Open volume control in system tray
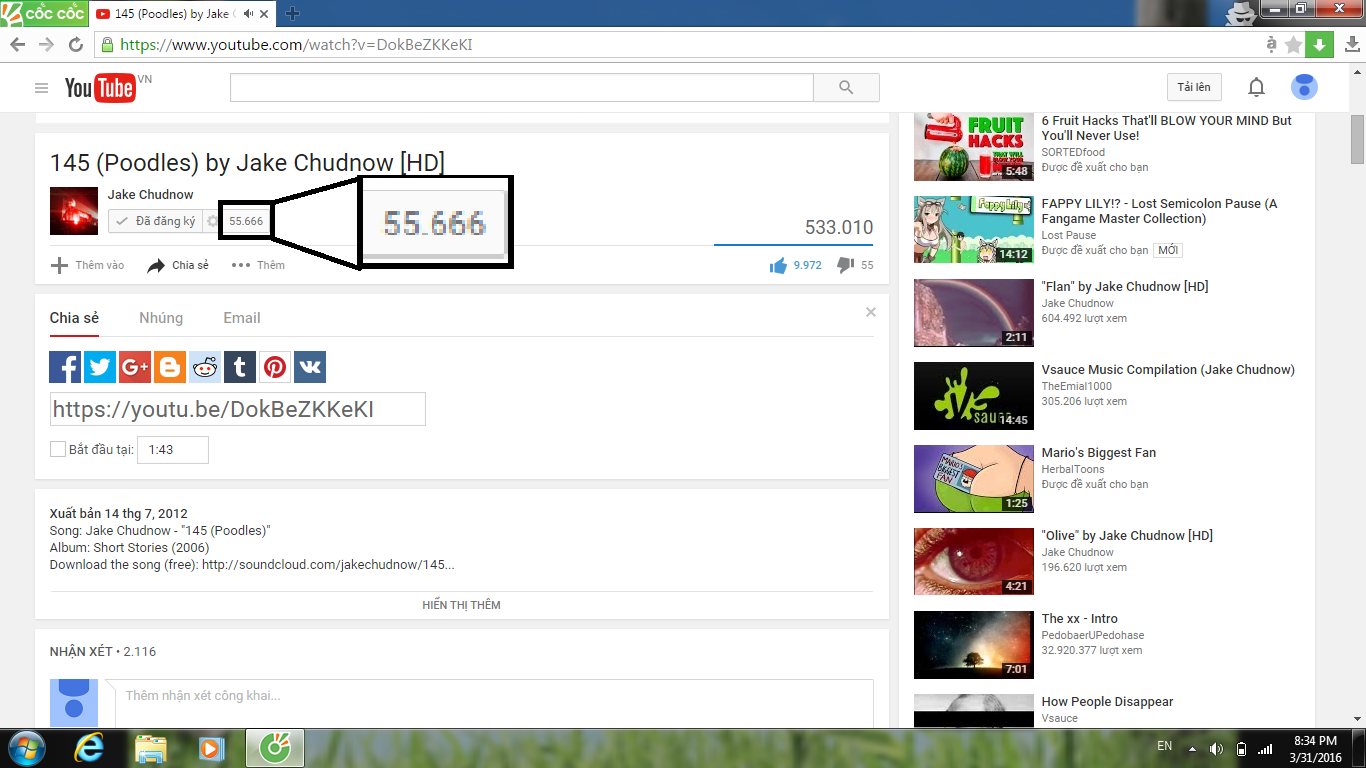This screenshot has width=1366, height=768. (1216, 749)
